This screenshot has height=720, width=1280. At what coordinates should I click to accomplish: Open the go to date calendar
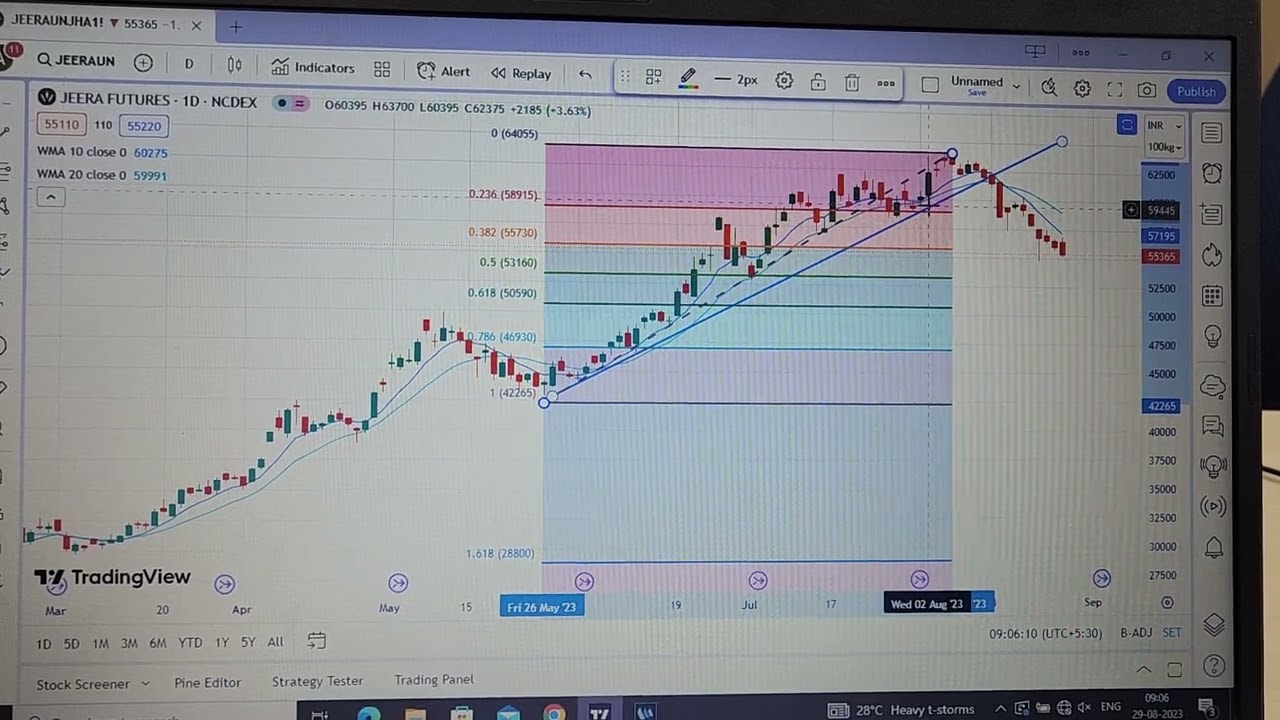[317, 641]
